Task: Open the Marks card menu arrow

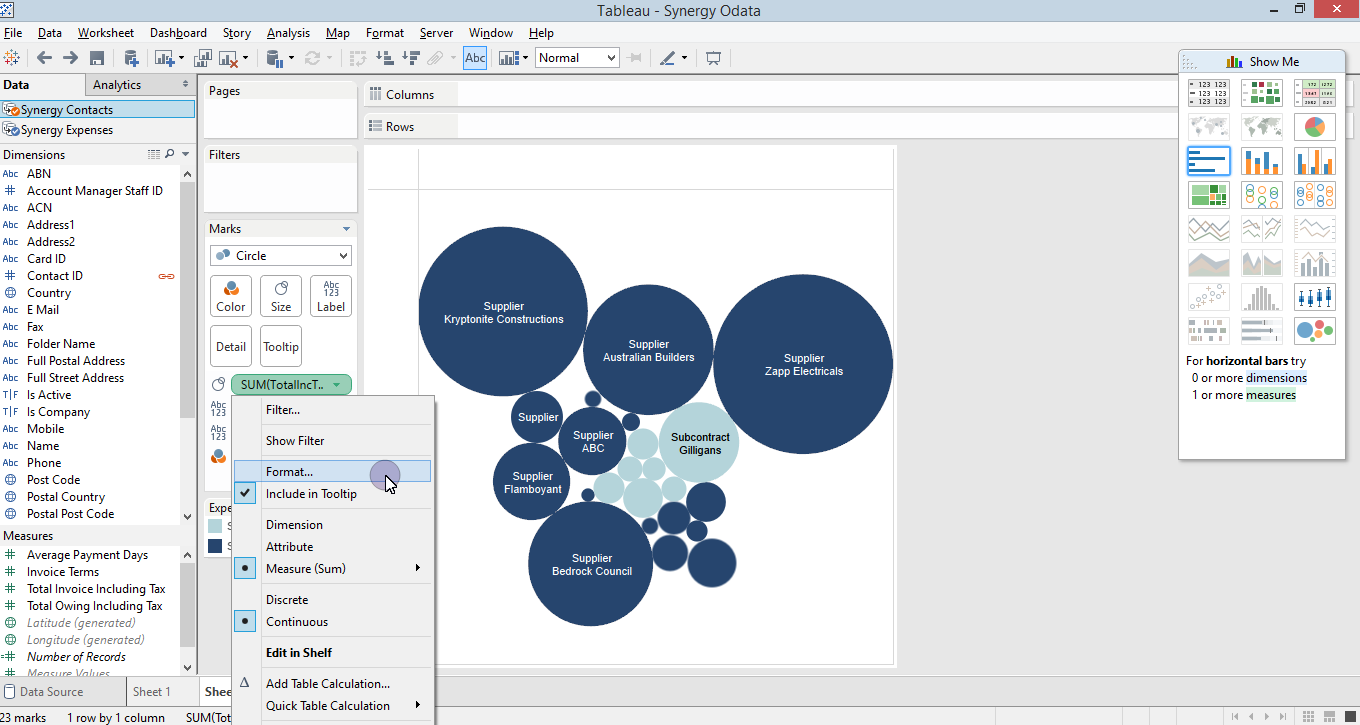Action: point(346,229)
